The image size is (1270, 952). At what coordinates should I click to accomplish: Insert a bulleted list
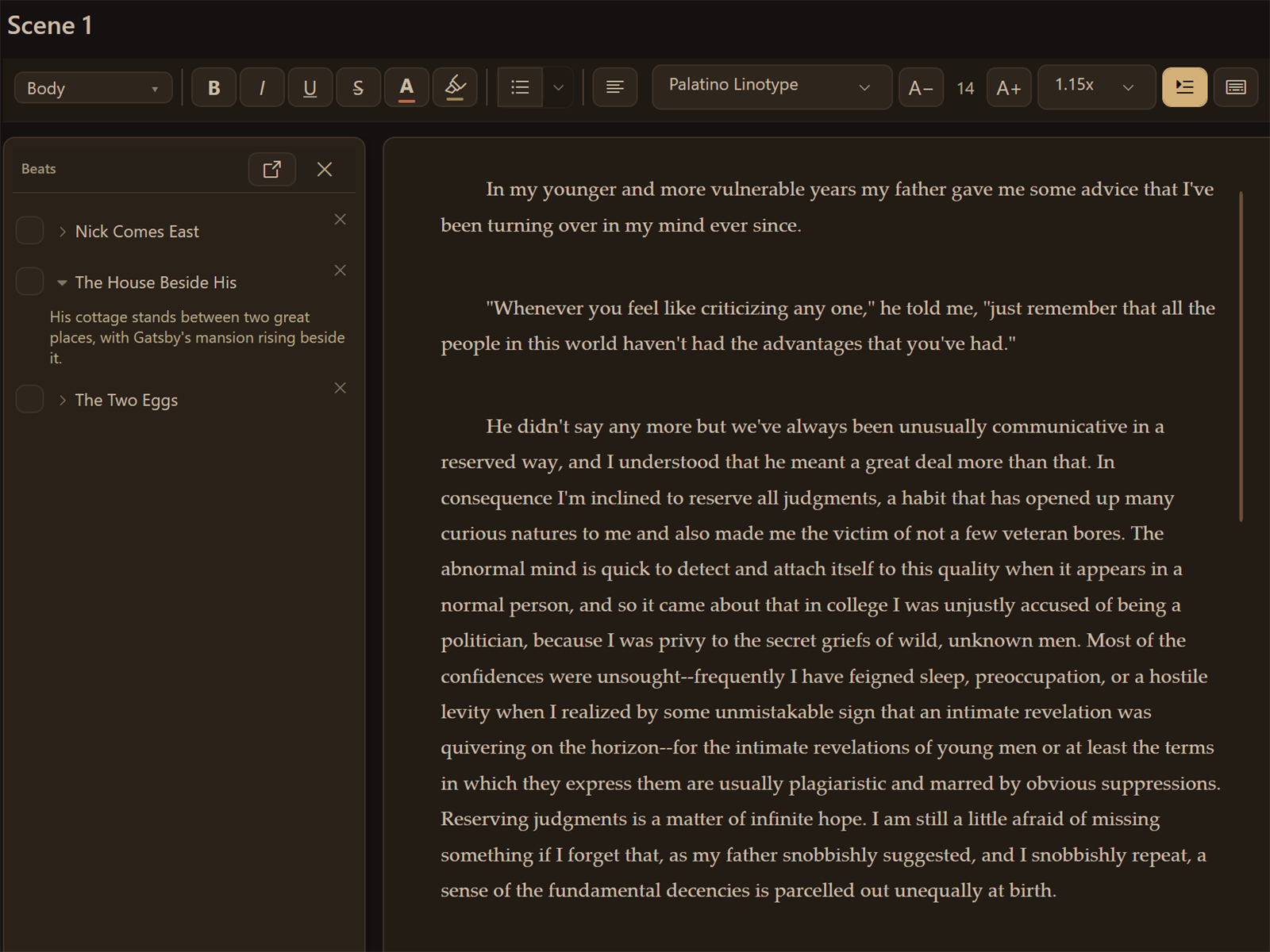click(520, 87)
